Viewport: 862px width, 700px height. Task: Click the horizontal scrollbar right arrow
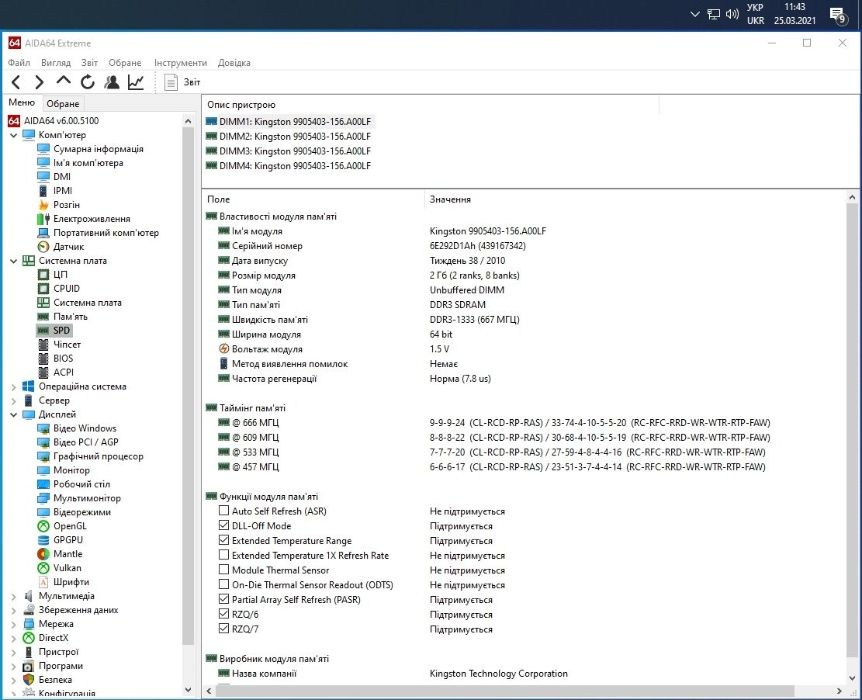(x=839, y=691)
